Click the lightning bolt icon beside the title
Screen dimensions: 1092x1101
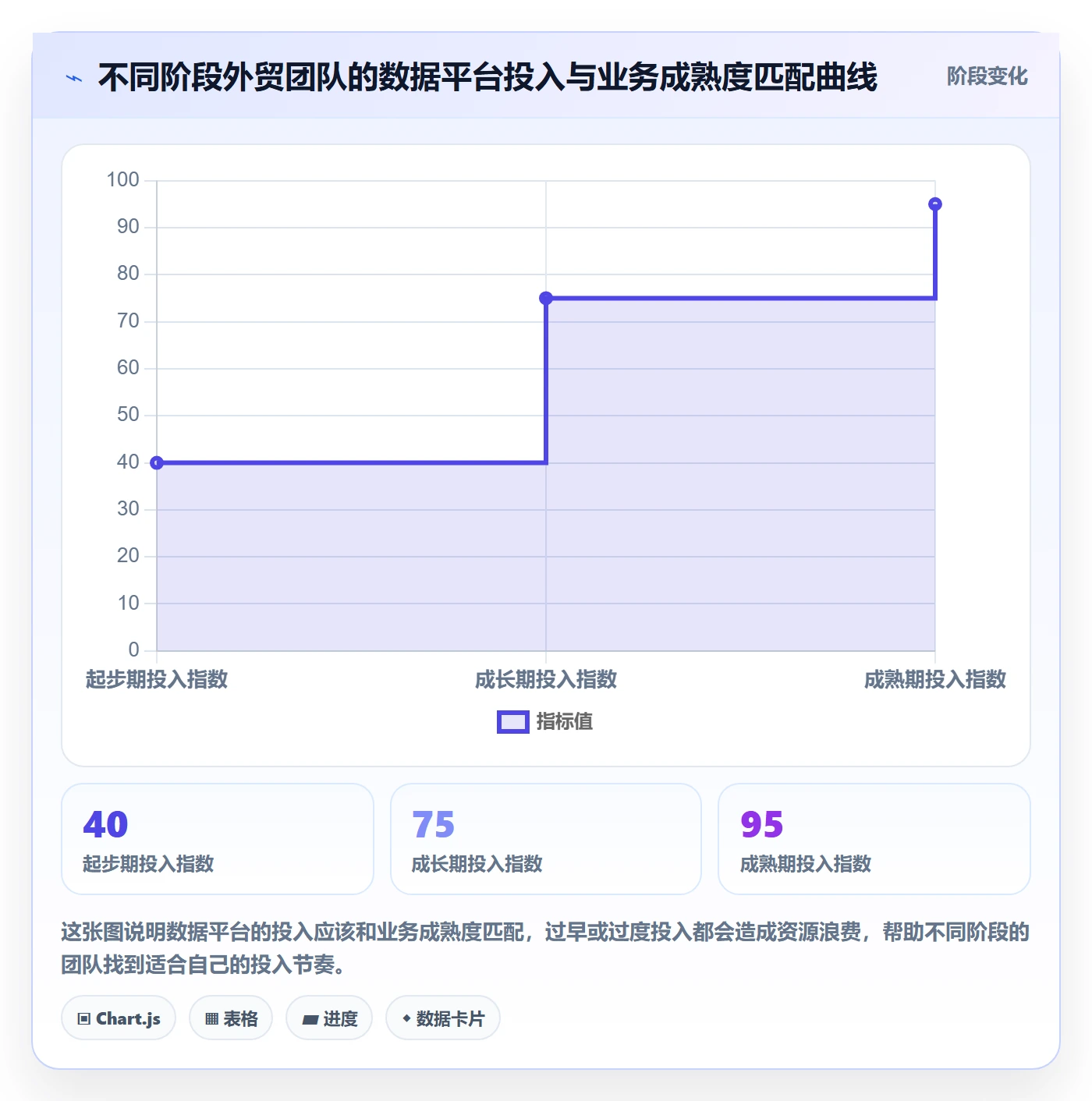click(74, 77)
